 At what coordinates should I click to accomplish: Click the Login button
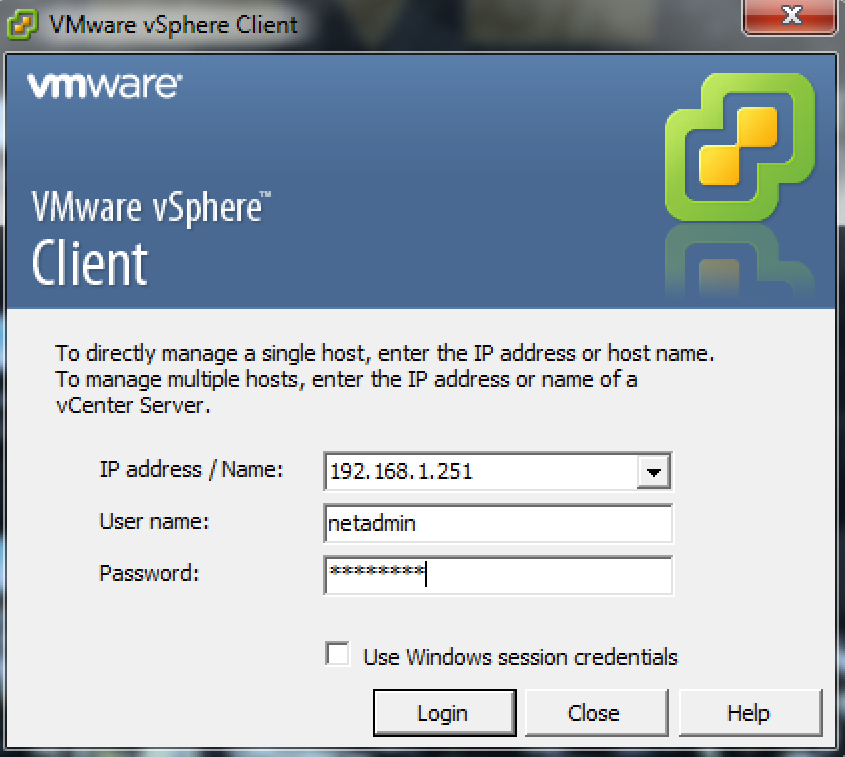click(x=445, y=713)
